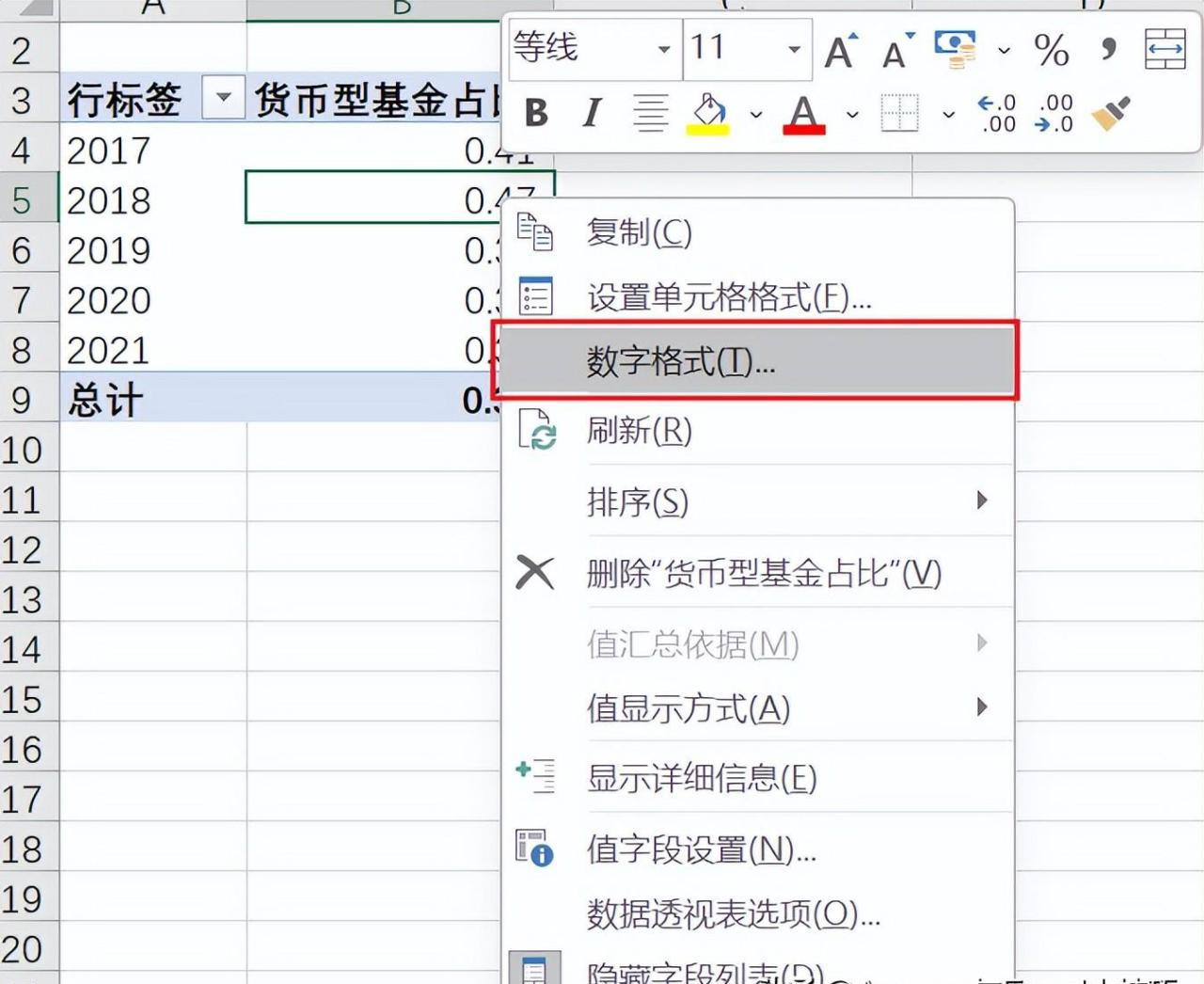Click the borders grid icon
The image size is (1204, 984).
899,113
